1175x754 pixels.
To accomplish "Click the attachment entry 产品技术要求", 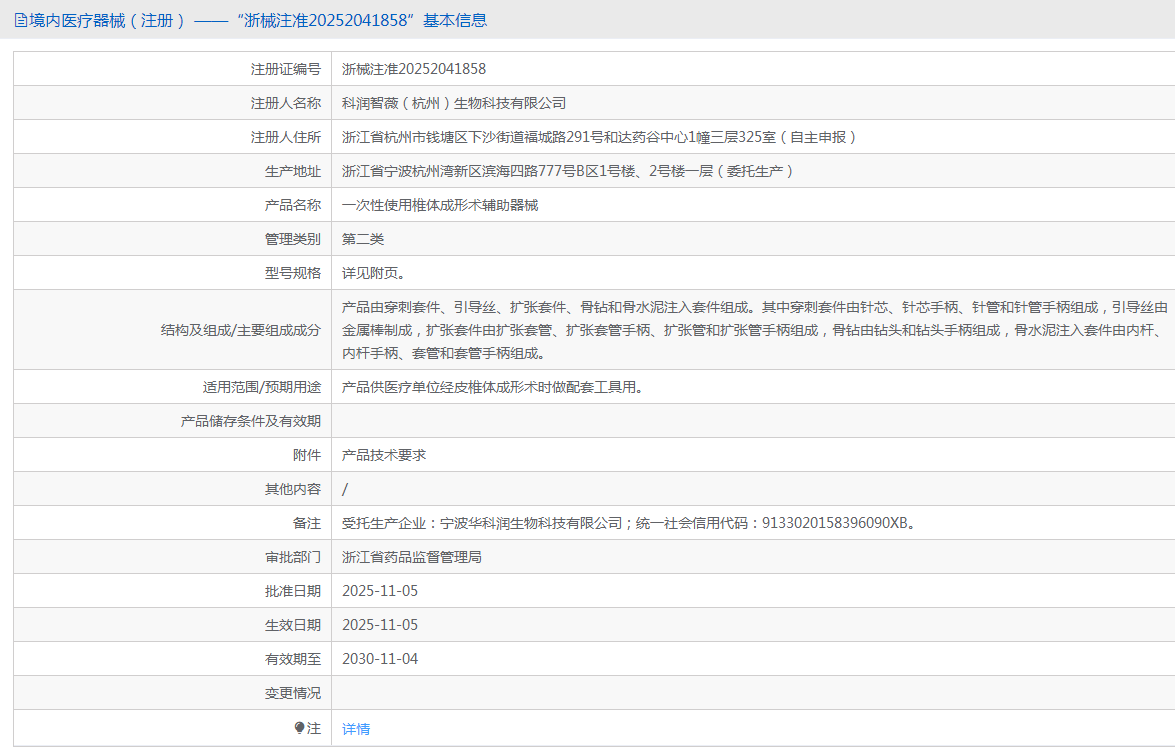I will tap(384, 455).
